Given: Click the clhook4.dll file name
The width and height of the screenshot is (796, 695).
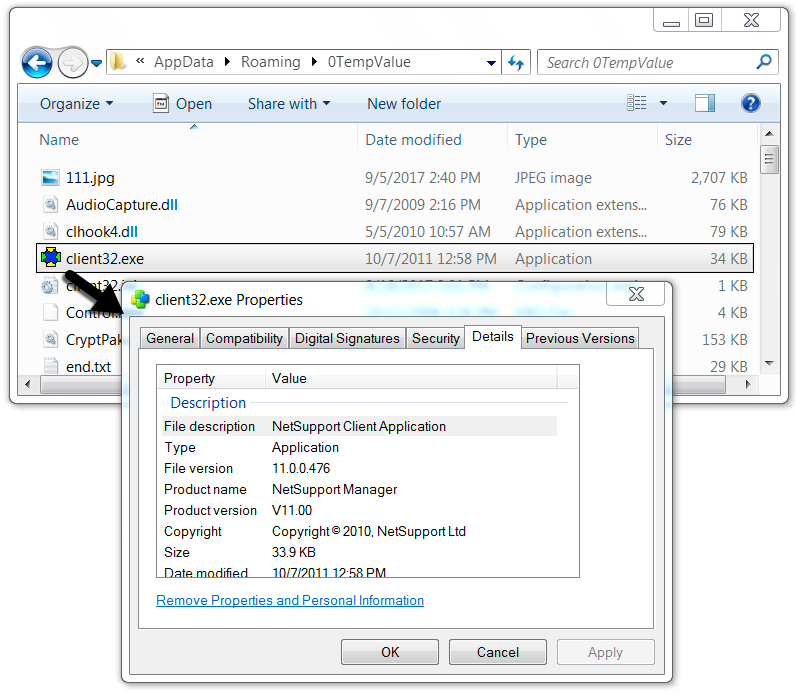Looking at the screenshot, I should [102, 231].
